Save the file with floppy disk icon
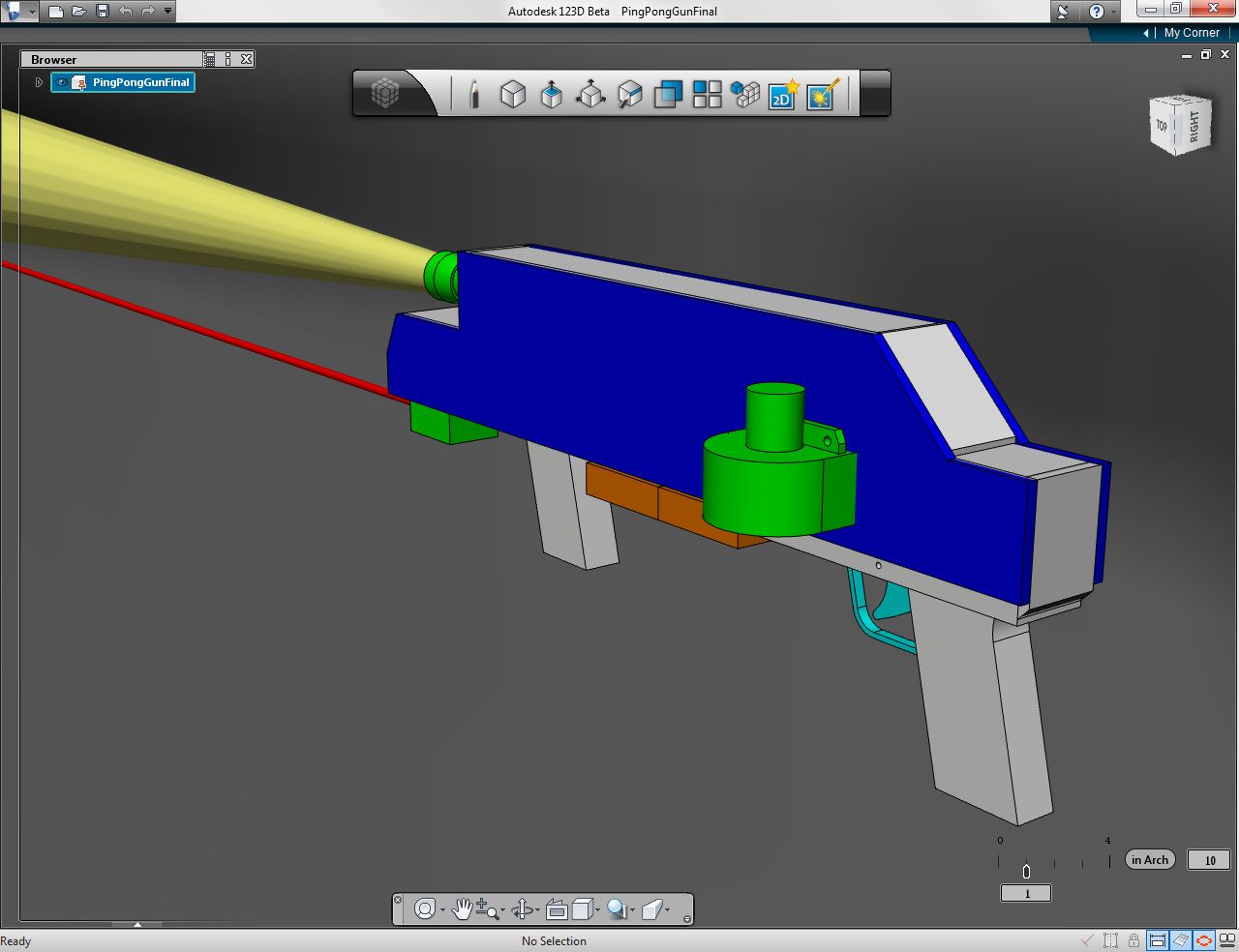The image size is (1239, 952). pos(103,11)
